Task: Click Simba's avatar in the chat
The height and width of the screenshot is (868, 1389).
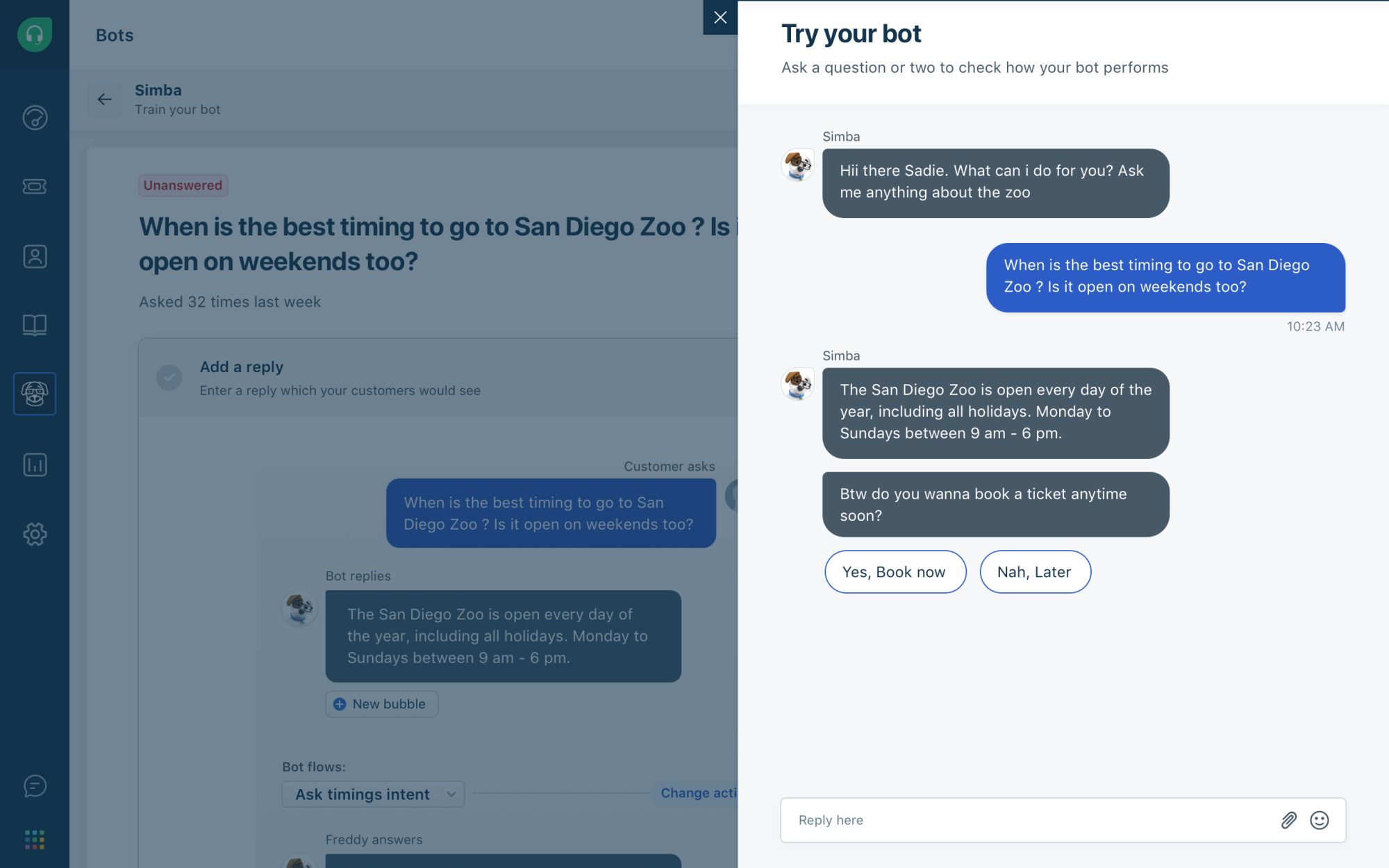Action: (x=797, y=385)
